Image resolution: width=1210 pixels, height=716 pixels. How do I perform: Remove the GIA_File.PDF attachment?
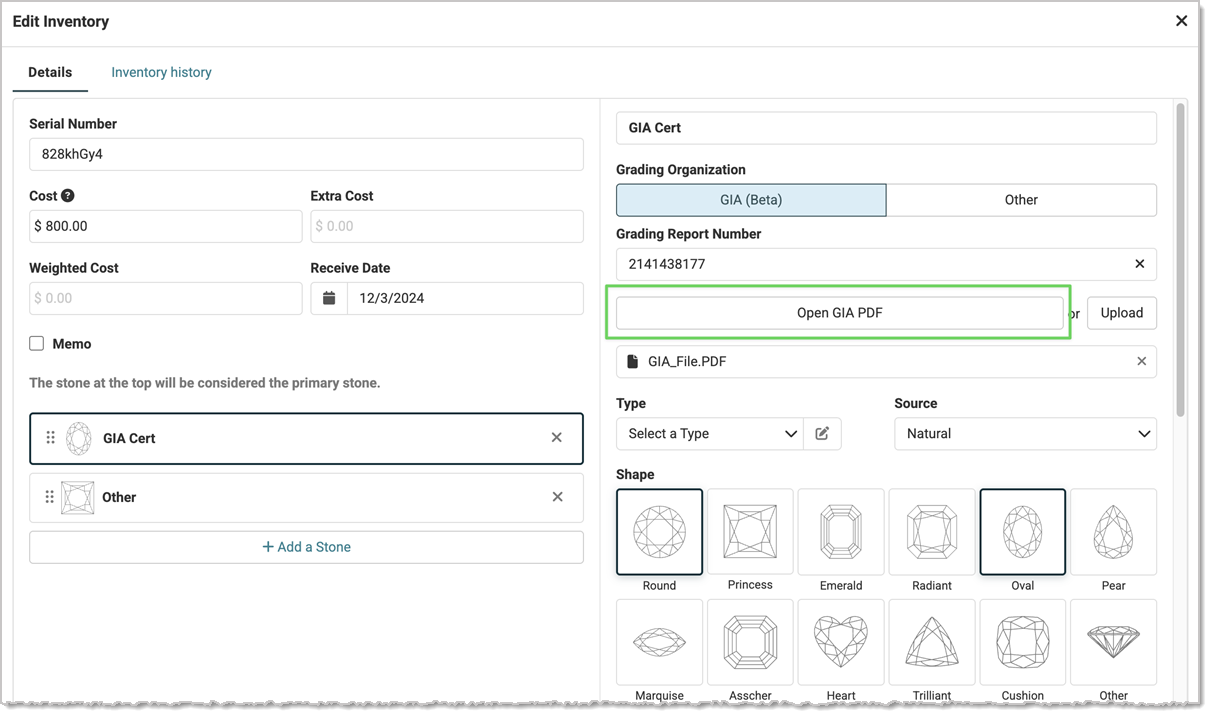[1141, 362]
